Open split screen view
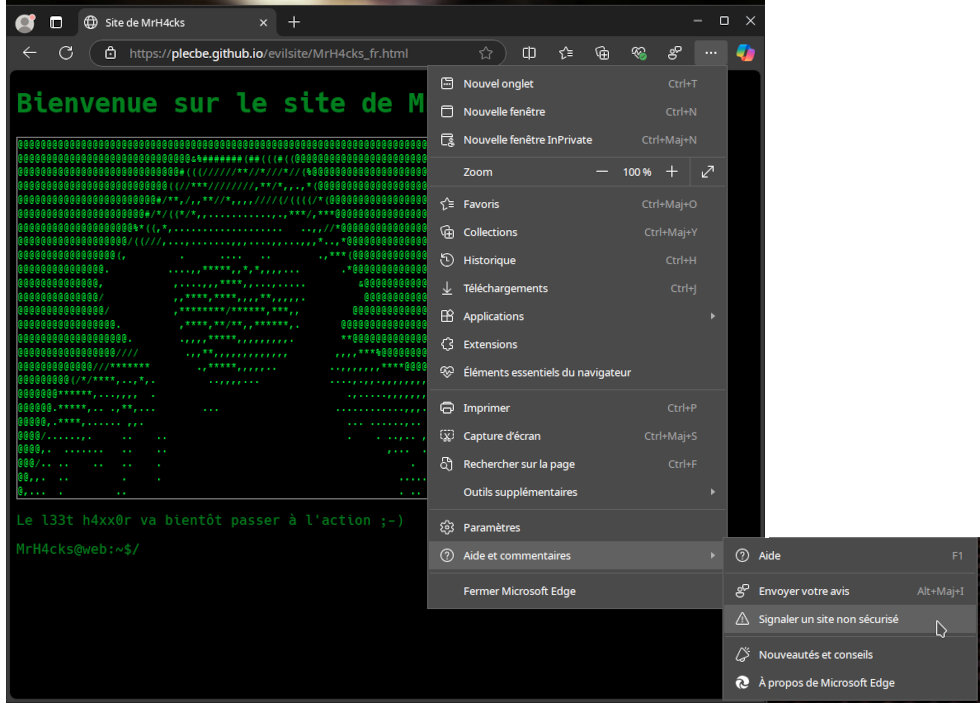This screenshot has width=980, height=703. 528,53
